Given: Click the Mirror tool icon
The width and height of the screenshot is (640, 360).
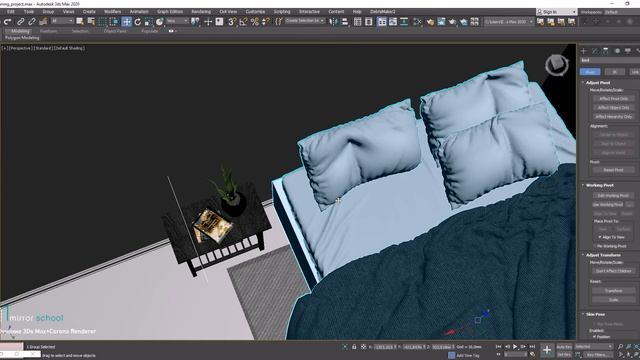Looking at the screenshot, I should 333,22.
